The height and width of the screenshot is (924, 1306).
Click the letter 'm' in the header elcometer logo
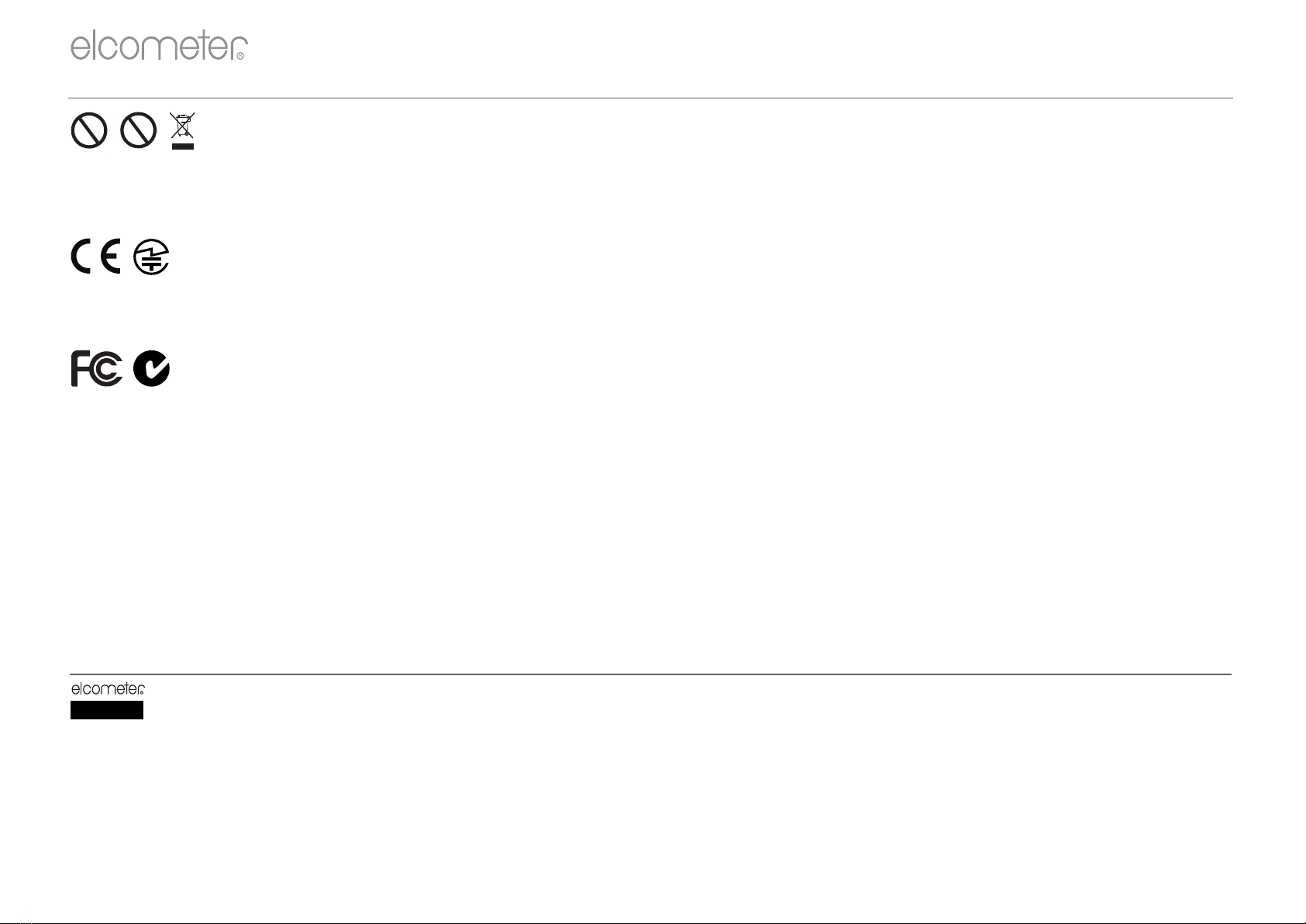pos(160,49)
